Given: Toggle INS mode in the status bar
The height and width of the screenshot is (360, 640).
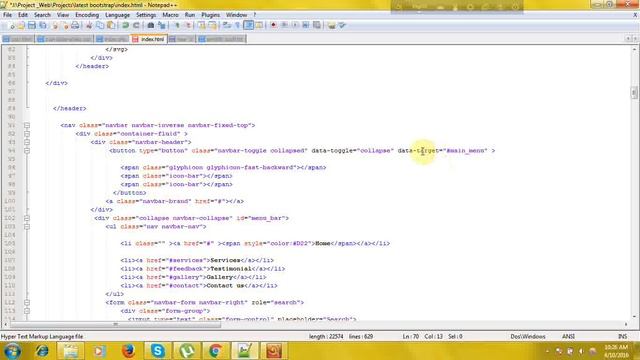Looking at the screenshot, I should [x=622, y=337].
